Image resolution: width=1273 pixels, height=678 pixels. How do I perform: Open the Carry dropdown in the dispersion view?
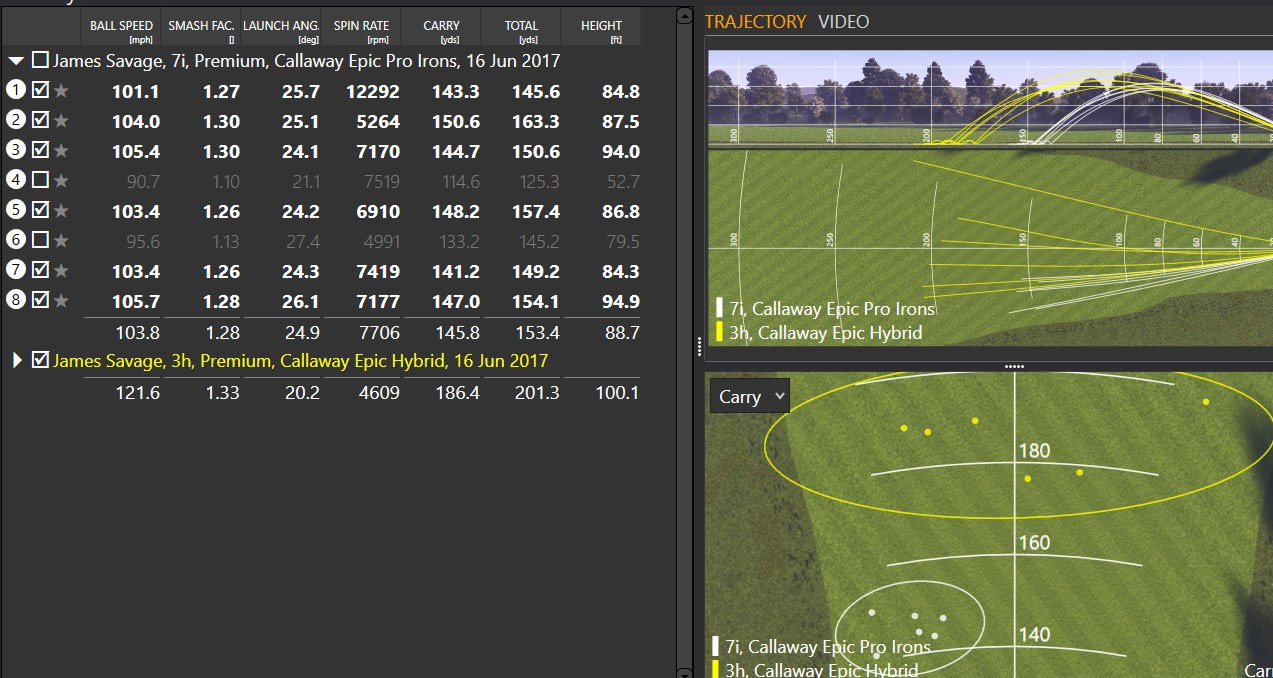(x=748, y=396)
